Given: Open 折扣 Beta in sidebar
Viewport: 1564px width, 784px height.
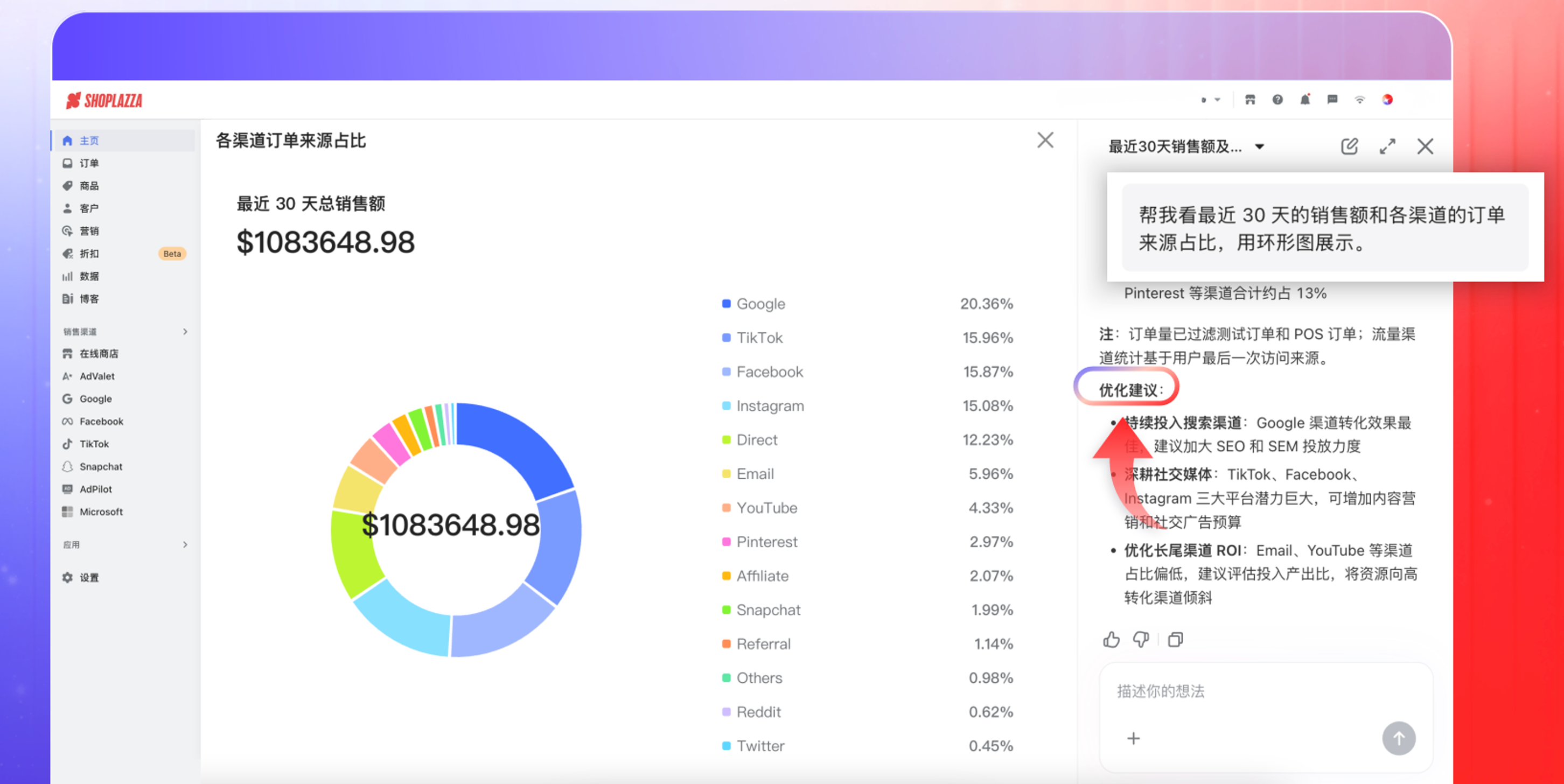Looking at the screenshot, I should (124, 254).
